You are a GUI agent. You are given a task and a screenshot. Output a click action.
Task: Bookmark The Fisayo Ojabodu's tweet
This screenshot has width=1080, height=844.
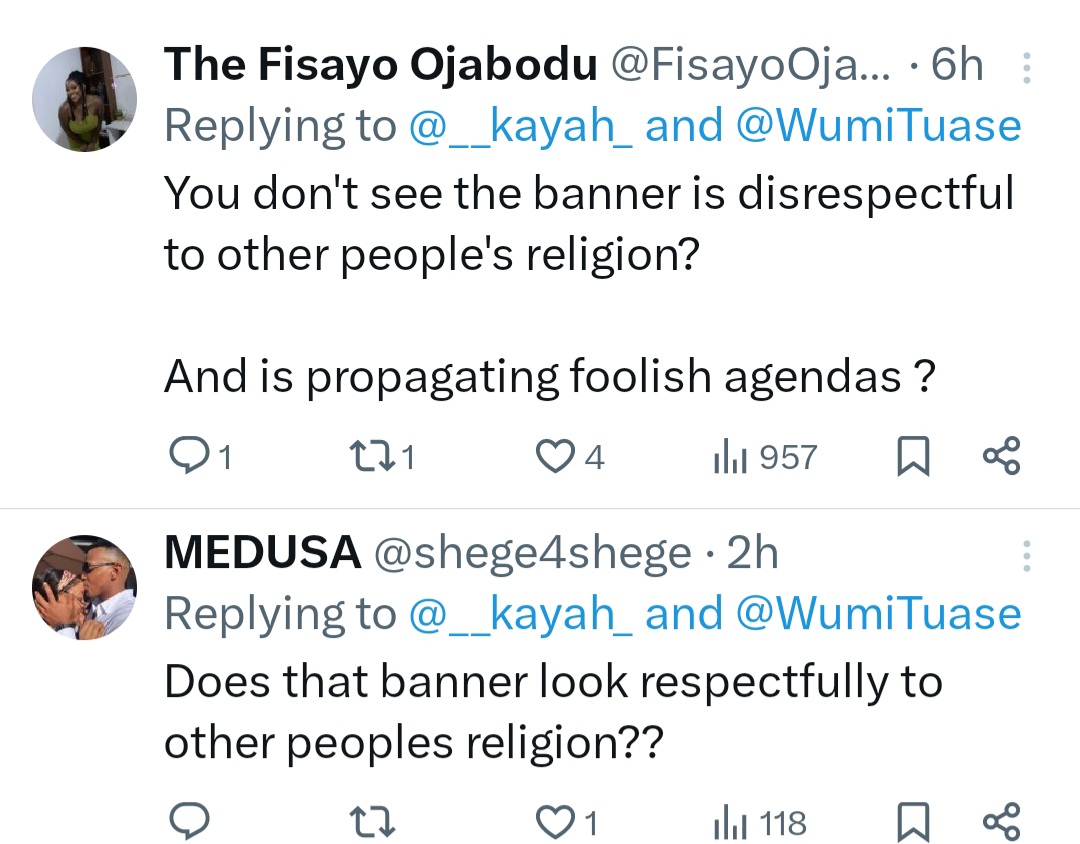coord(912,458)
